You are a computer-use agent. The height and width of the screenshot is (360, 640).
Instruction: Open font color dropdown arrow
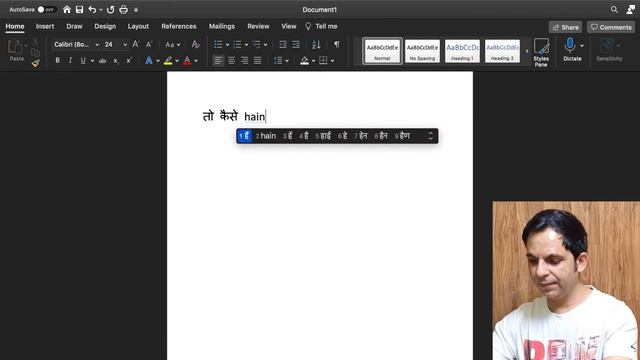[x=196, y=61]
